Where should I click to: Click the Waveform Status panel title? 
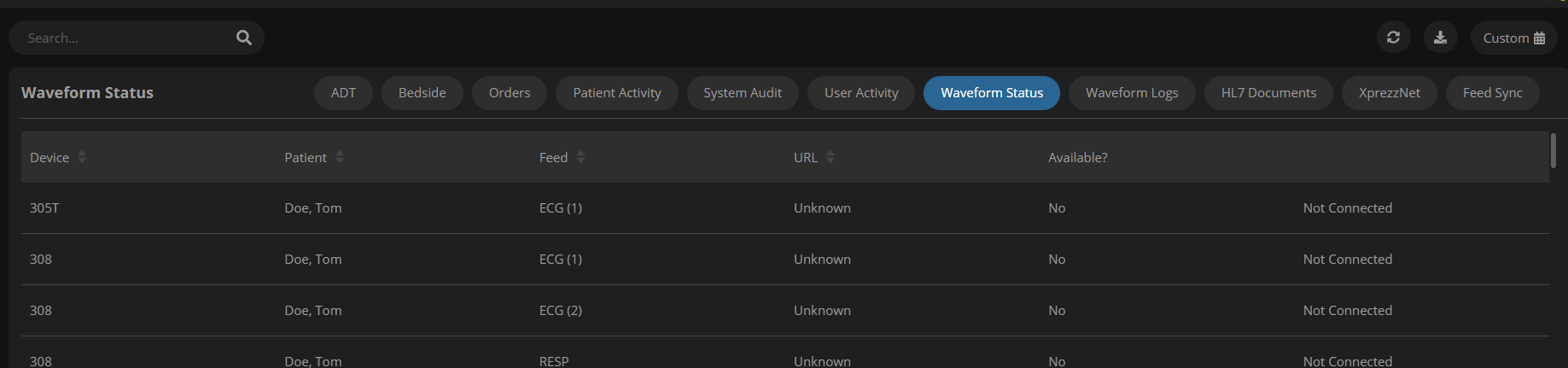87,93
